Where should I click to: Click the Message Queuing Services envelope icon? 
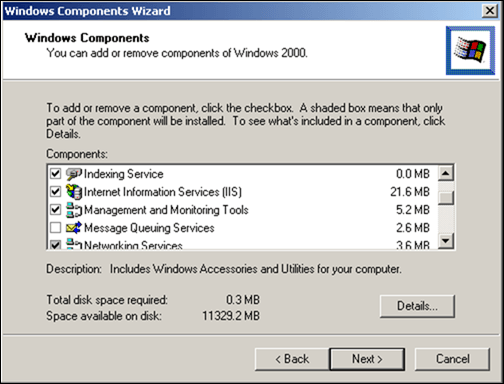click(x=74, y=228)
